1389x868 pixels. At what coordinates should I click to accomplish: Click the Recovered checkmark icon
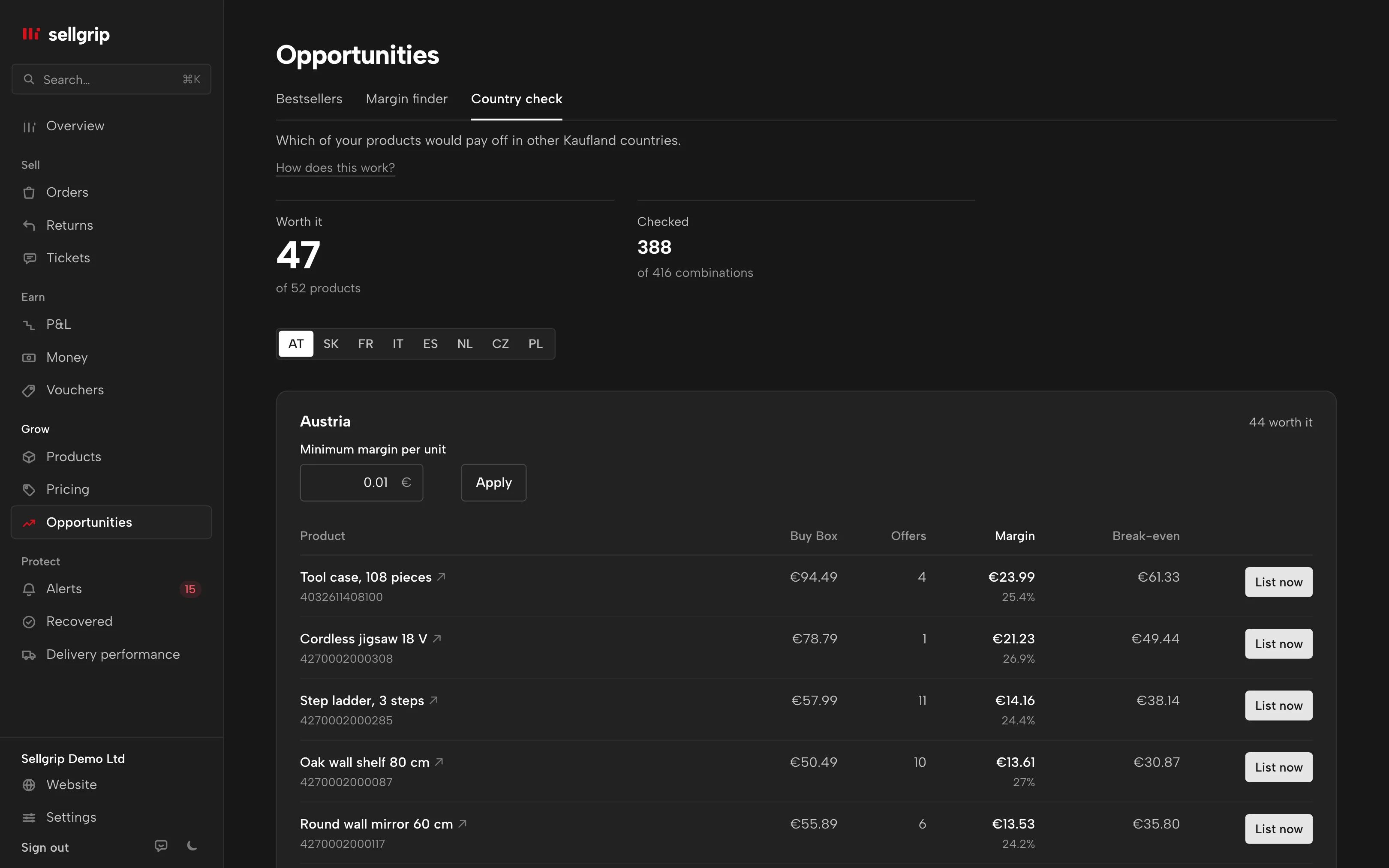point(29,622)
